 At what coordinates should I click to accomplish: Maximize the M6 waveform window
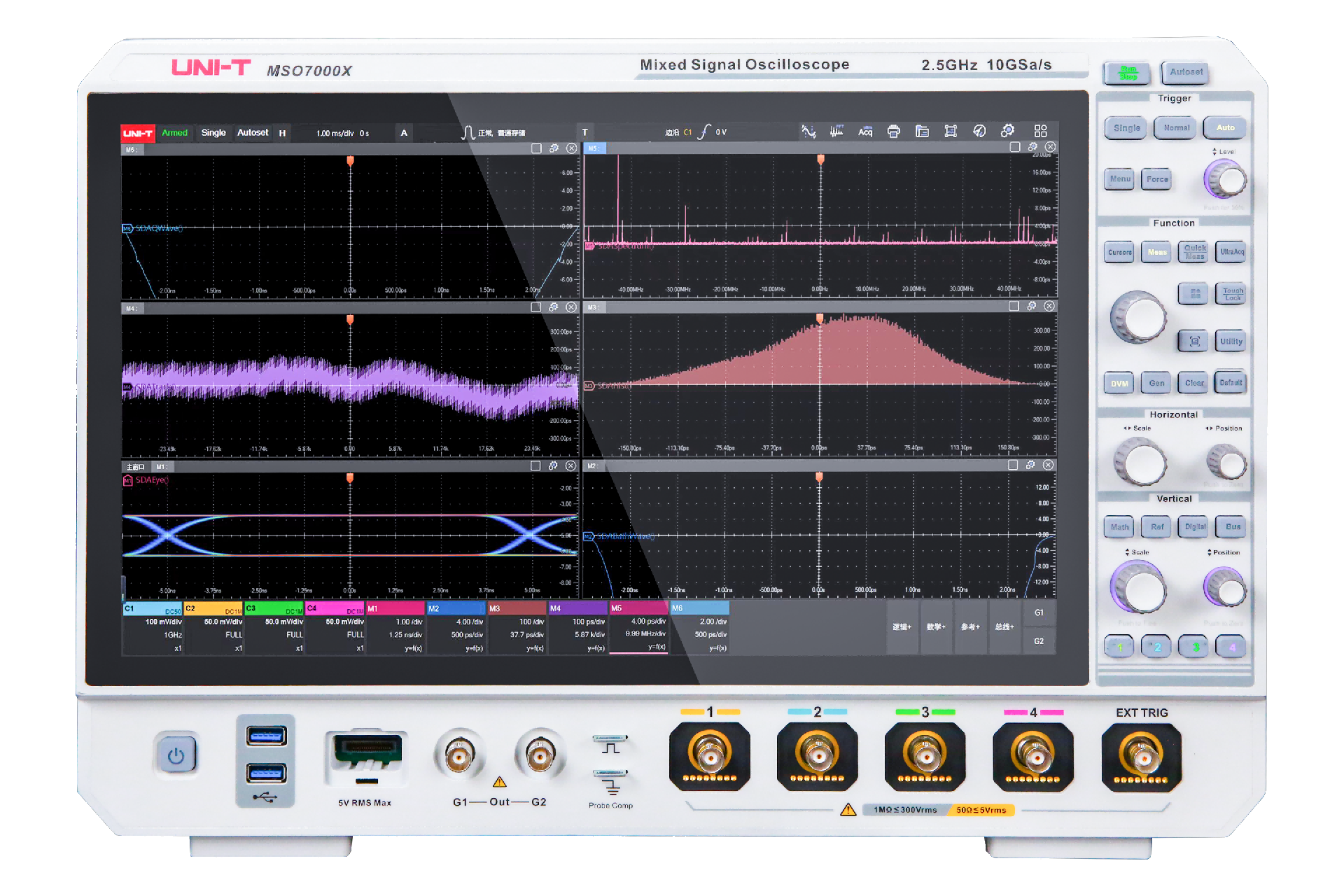(536, 148)
